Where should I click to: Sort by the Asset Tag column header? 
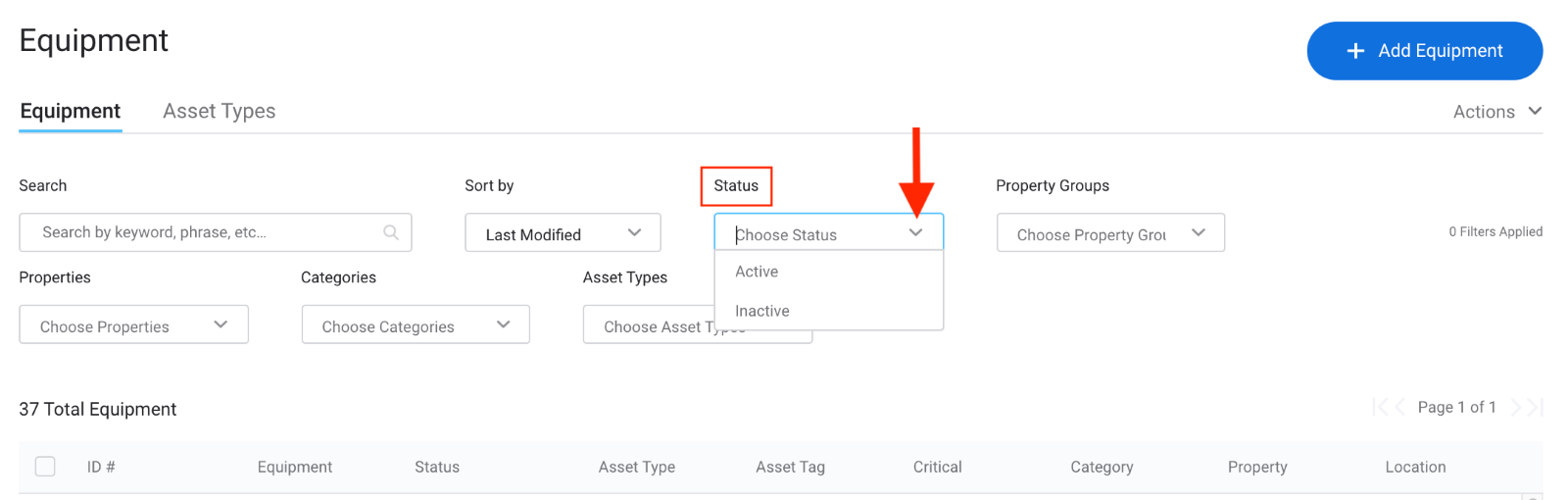tap(790, 467)
